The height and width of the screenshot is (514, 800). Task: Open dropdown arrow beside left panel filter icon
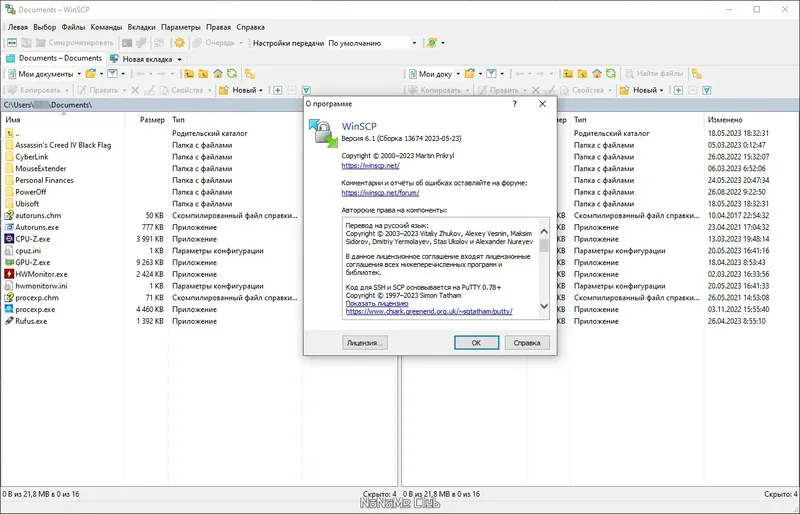click(x=123, y=74)
